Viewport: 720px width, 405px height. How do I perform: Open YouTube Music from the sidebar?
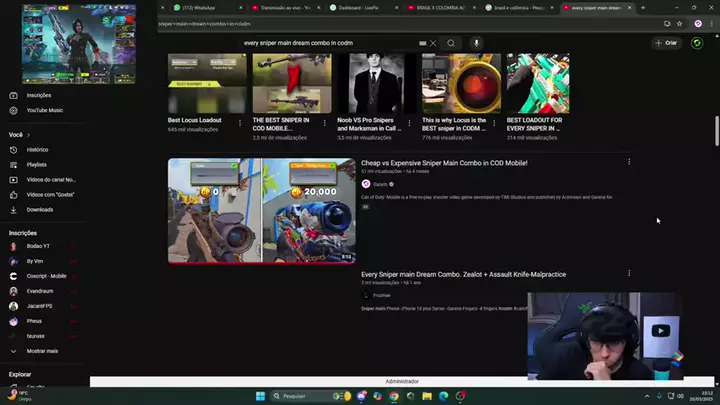click(x=44, y=110)
